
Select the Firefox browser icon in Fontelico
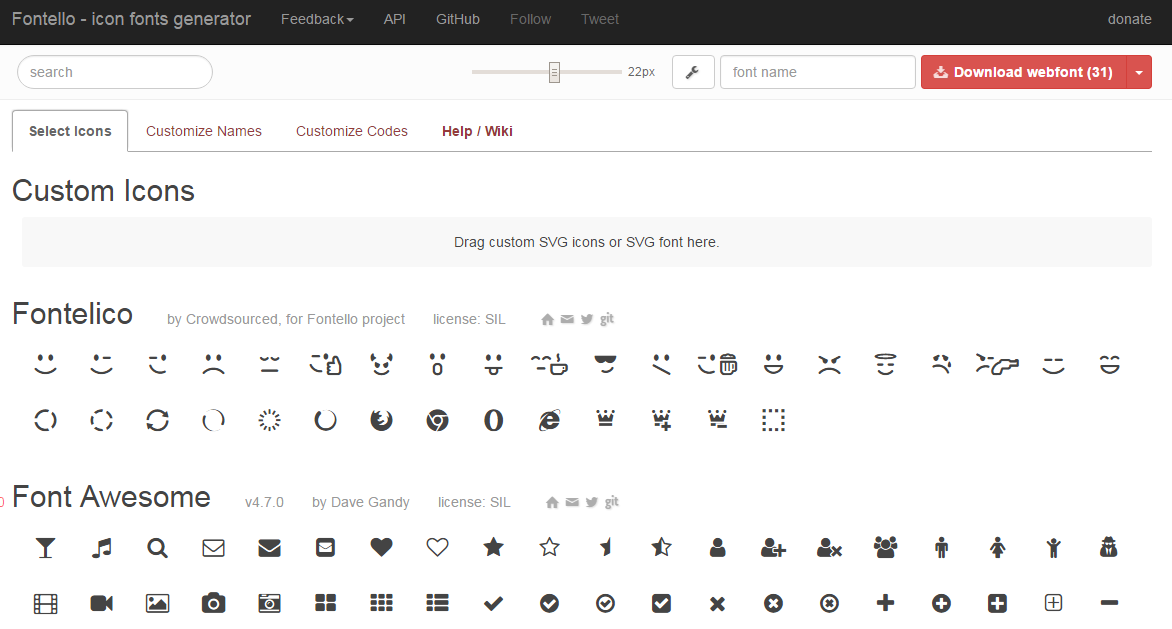(x=381, y=421)
